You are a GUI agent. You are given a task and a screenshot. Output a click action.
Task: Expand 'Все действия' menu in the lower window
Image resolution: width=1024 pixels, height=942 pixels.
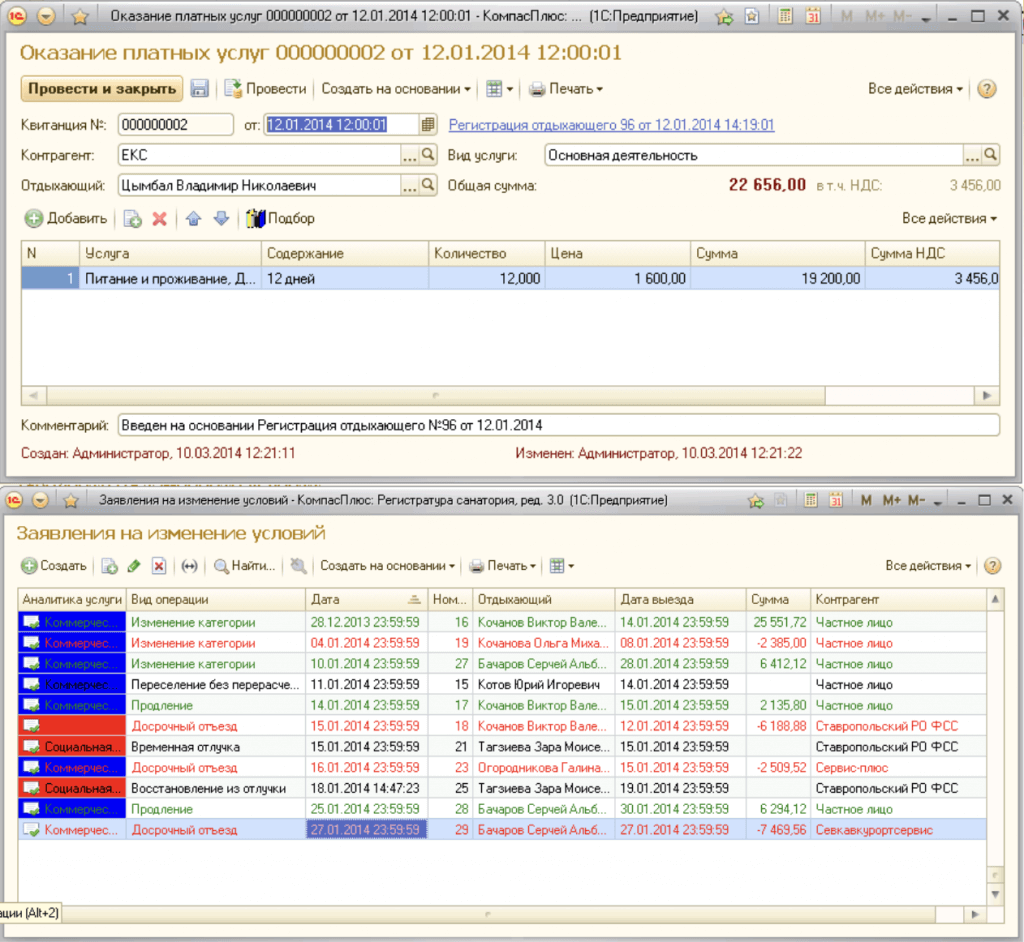click(929, 566)
